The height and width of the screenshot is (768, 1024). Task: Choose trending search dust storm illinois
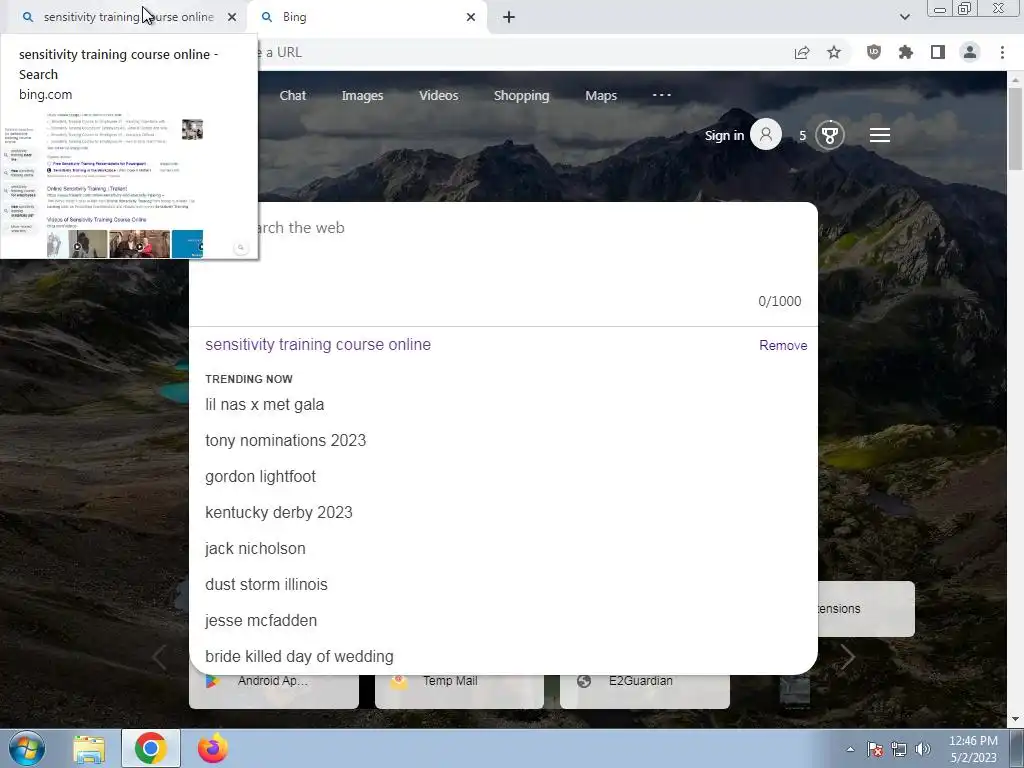(266, 584)
